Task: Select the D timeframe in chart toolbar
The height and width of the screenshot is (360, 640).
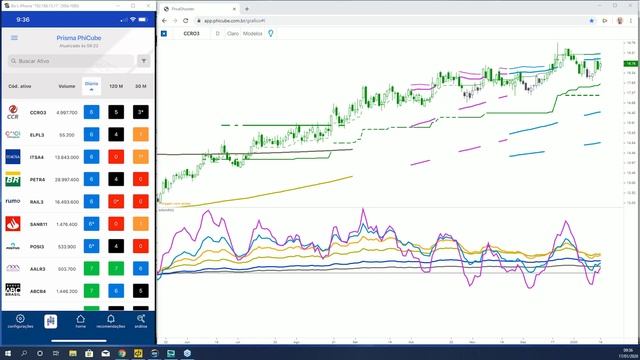Action: (218, 33)
